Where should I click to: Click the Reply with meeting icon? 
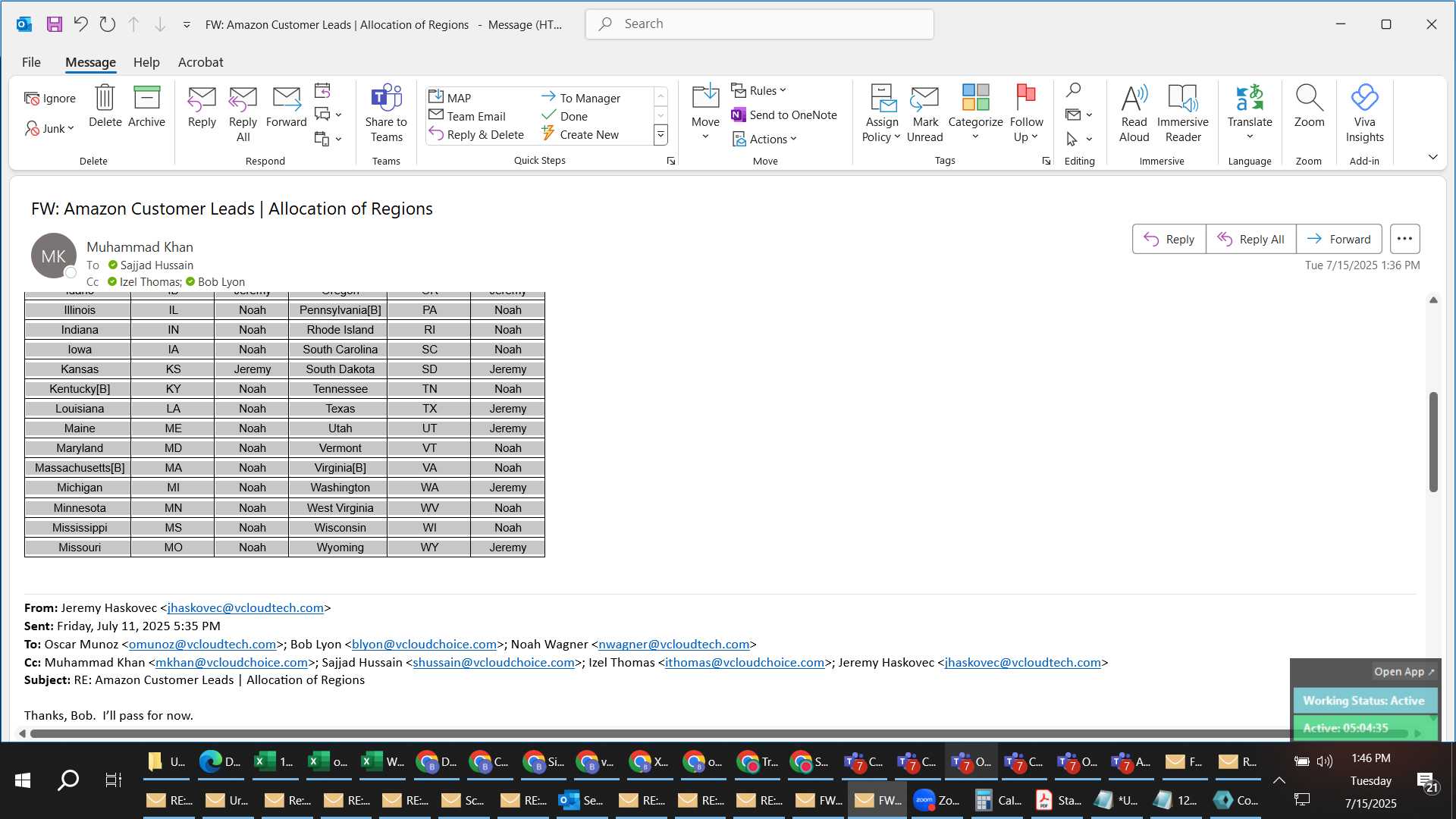click(x=322, y=90)
